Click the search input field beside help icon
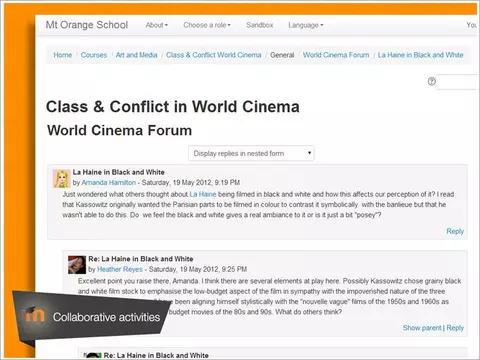This screenshot has width=480, height=360. pyautogui.click(x=457, y=82)
